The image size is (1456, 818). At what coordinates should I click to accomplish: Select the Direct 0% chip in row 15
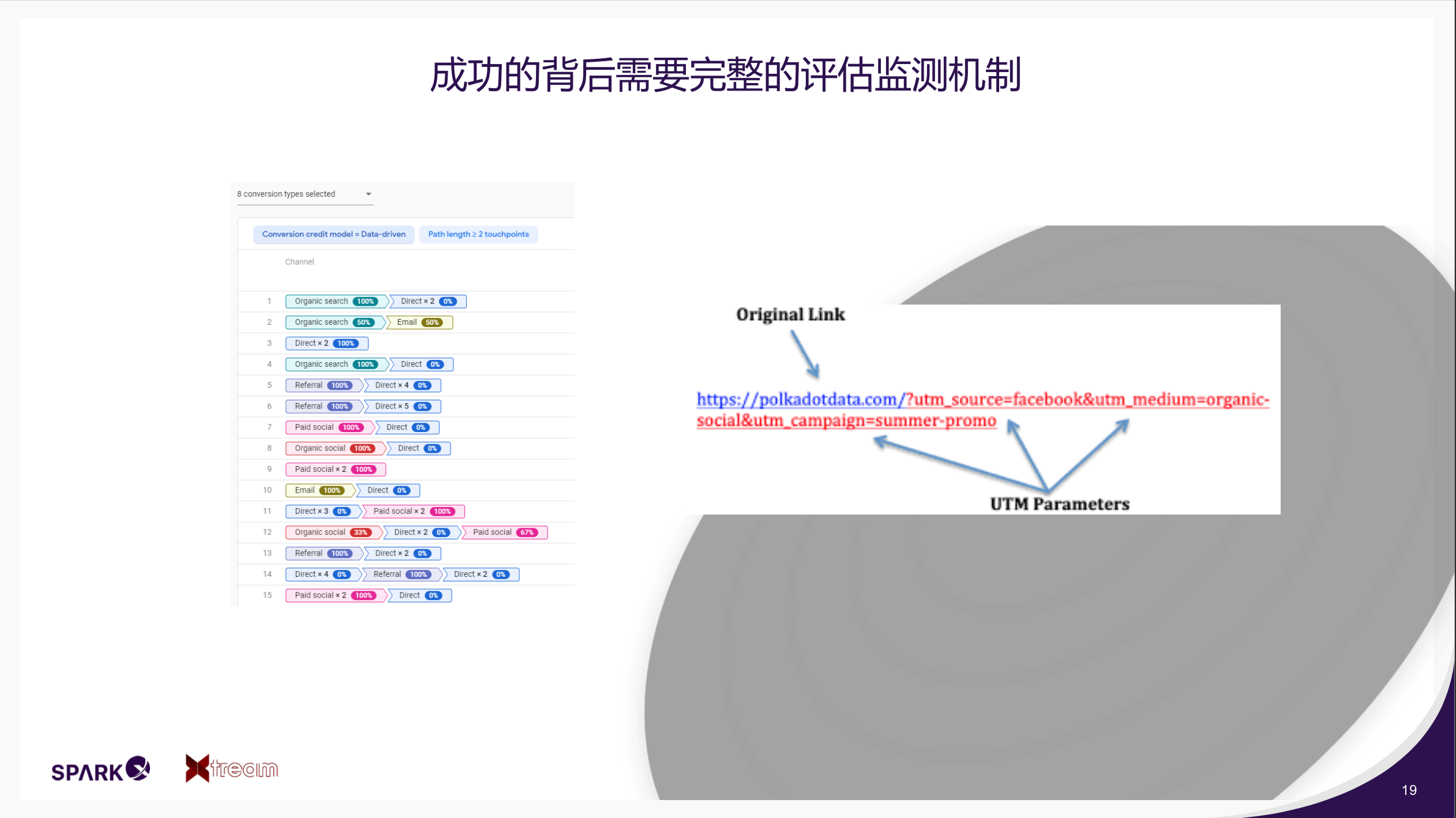(421, 595)
